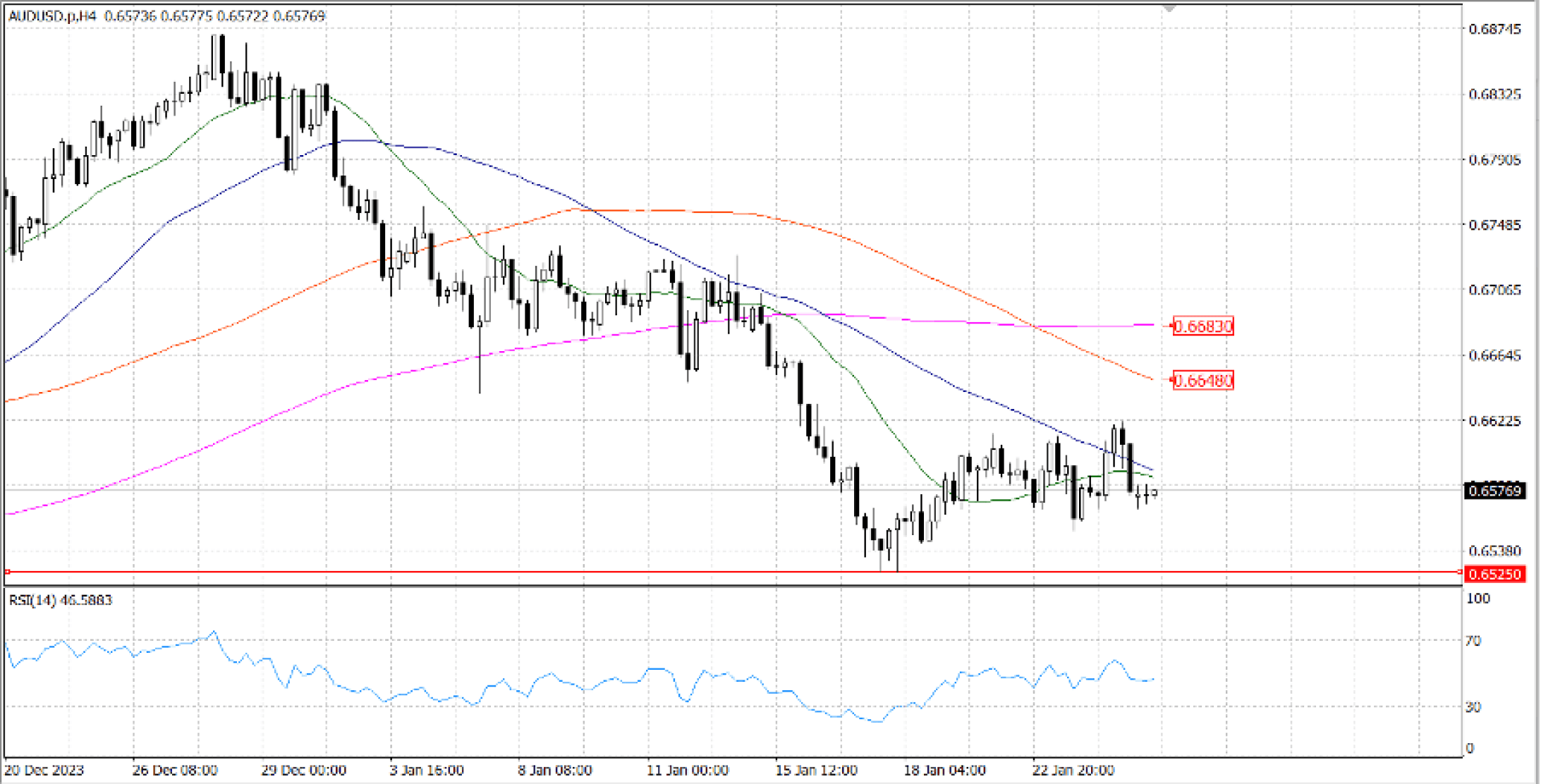
Task: Click the 20 Dec 2023 date label
Action: tap(44, 770)
